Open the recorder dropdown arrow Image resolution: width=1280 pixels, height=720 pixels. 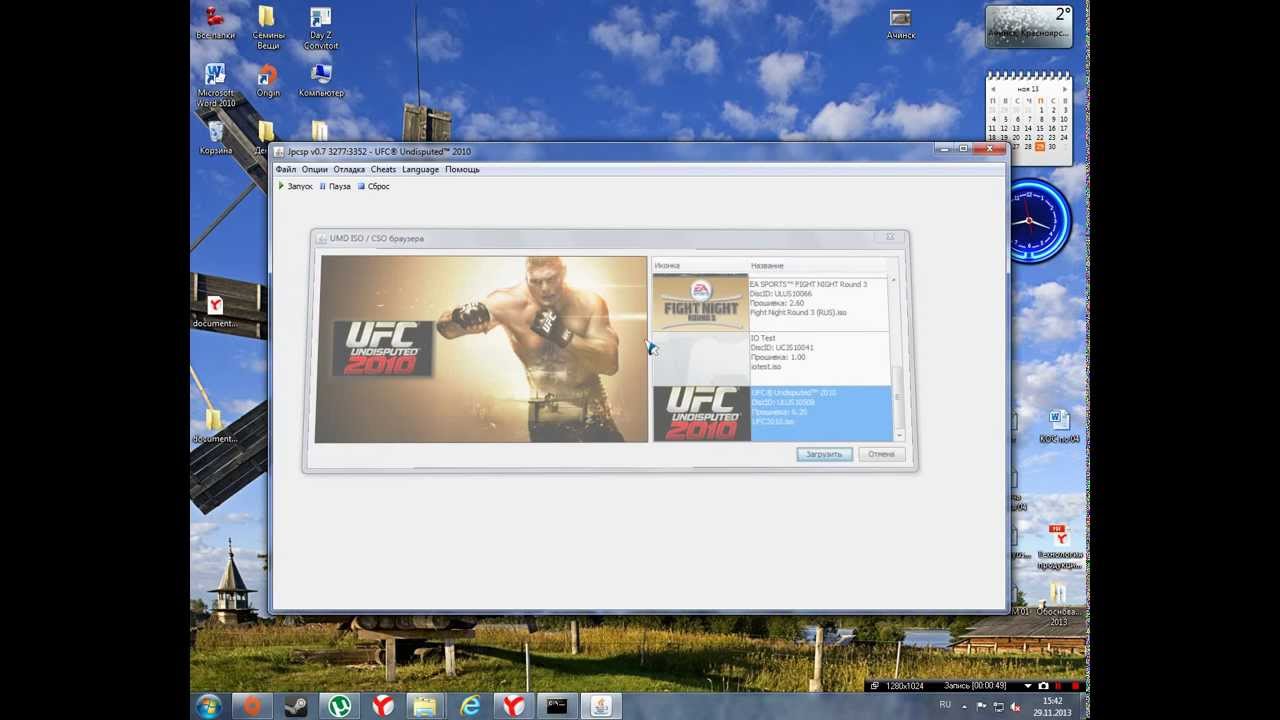coord(1028,686)
